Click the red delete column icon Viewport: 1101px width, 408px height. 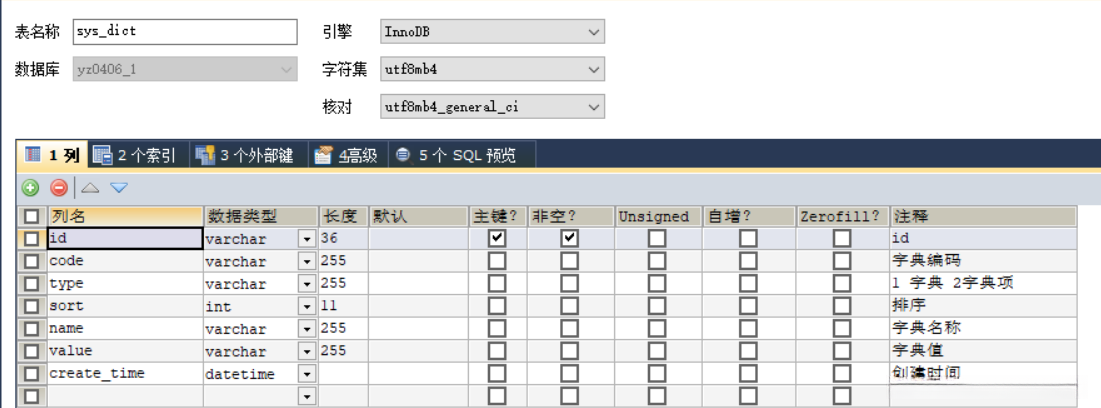[59, 187]
